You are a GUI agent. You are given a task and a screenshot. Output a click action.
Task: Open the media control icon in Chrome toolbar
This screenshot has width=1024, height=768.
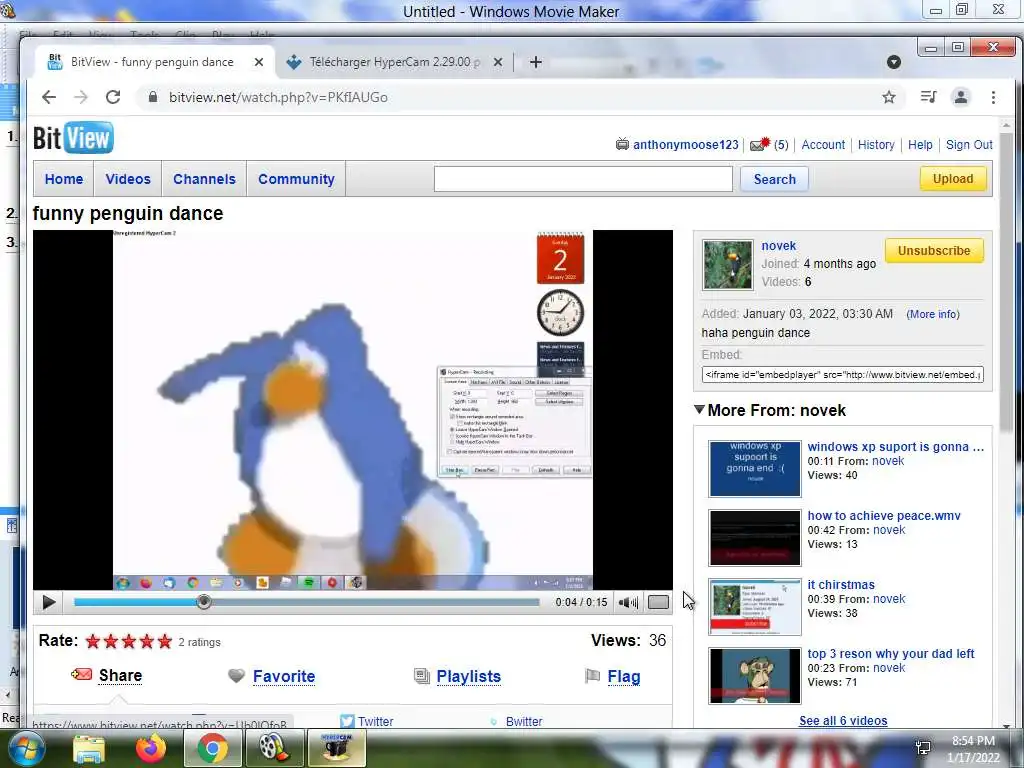point(928,97)
